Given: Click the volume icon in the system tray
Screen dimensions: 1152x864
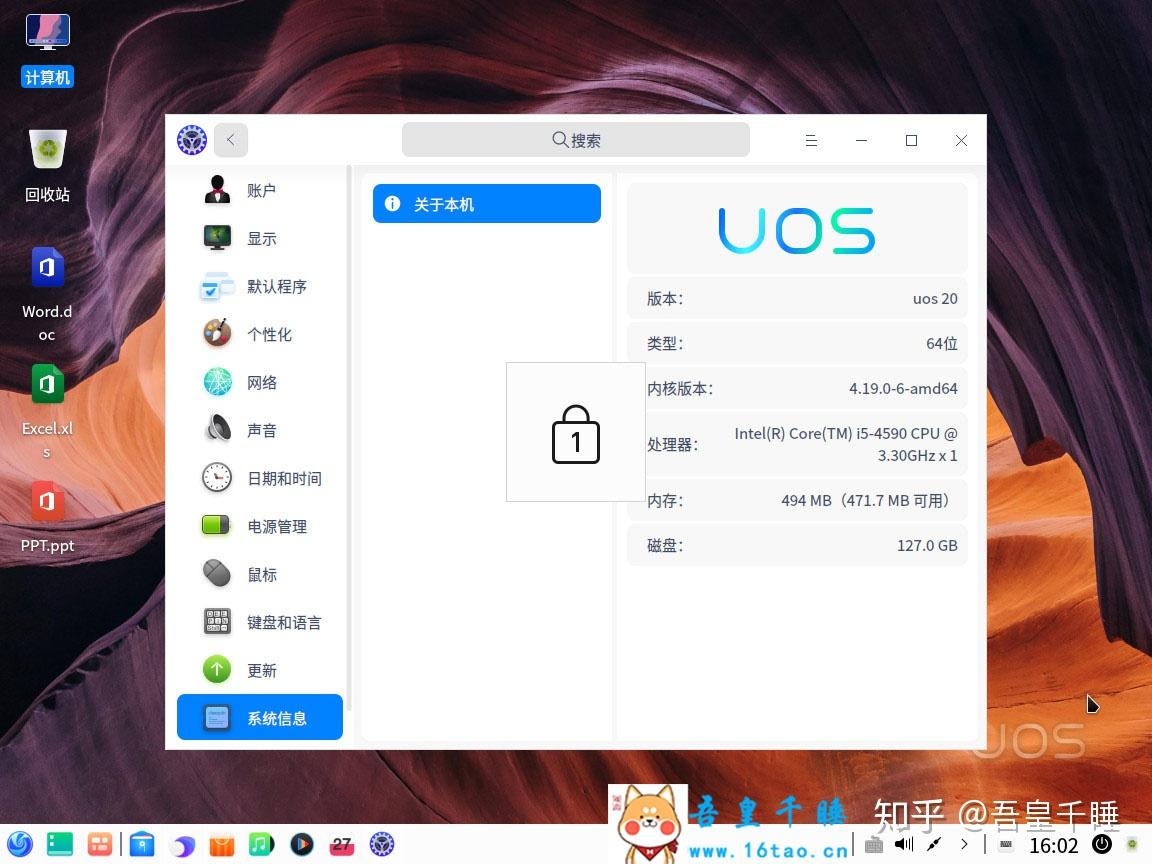Looking at the screenshot, I should [x=904, y=844].
